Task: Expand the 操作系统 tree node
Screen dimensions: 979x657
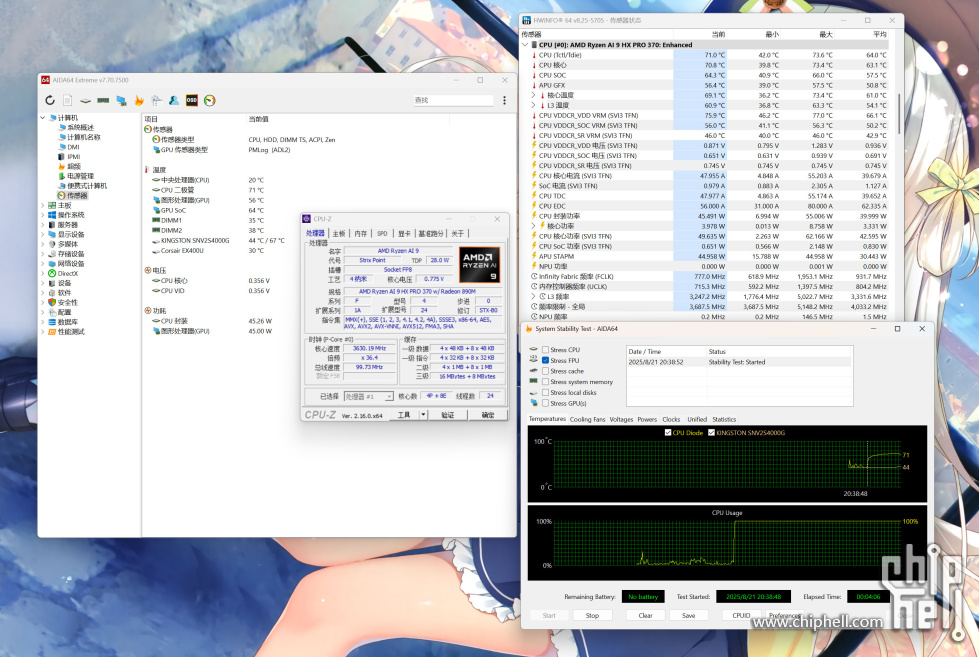Action: pyautogui.click(x=42, y=215)
